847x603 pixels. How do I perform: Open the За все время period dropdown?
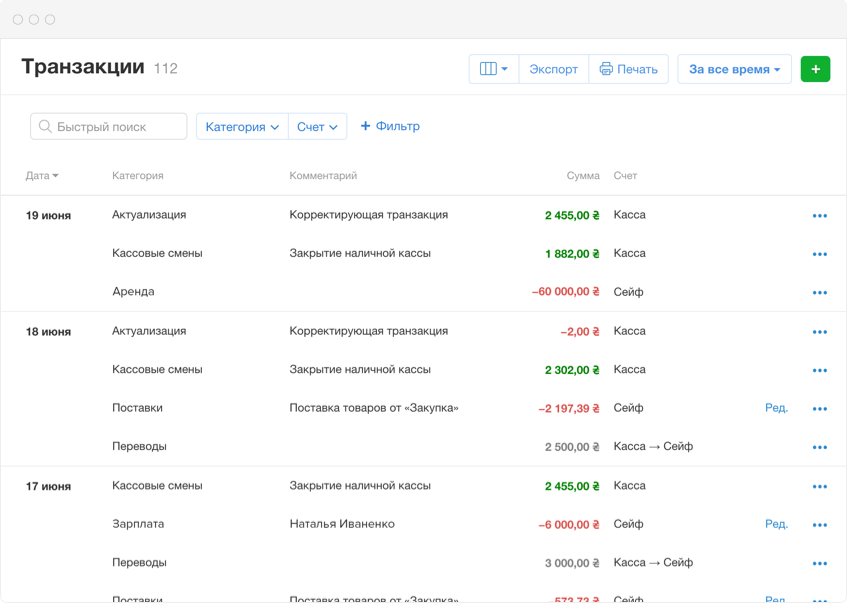pos(734,69)
